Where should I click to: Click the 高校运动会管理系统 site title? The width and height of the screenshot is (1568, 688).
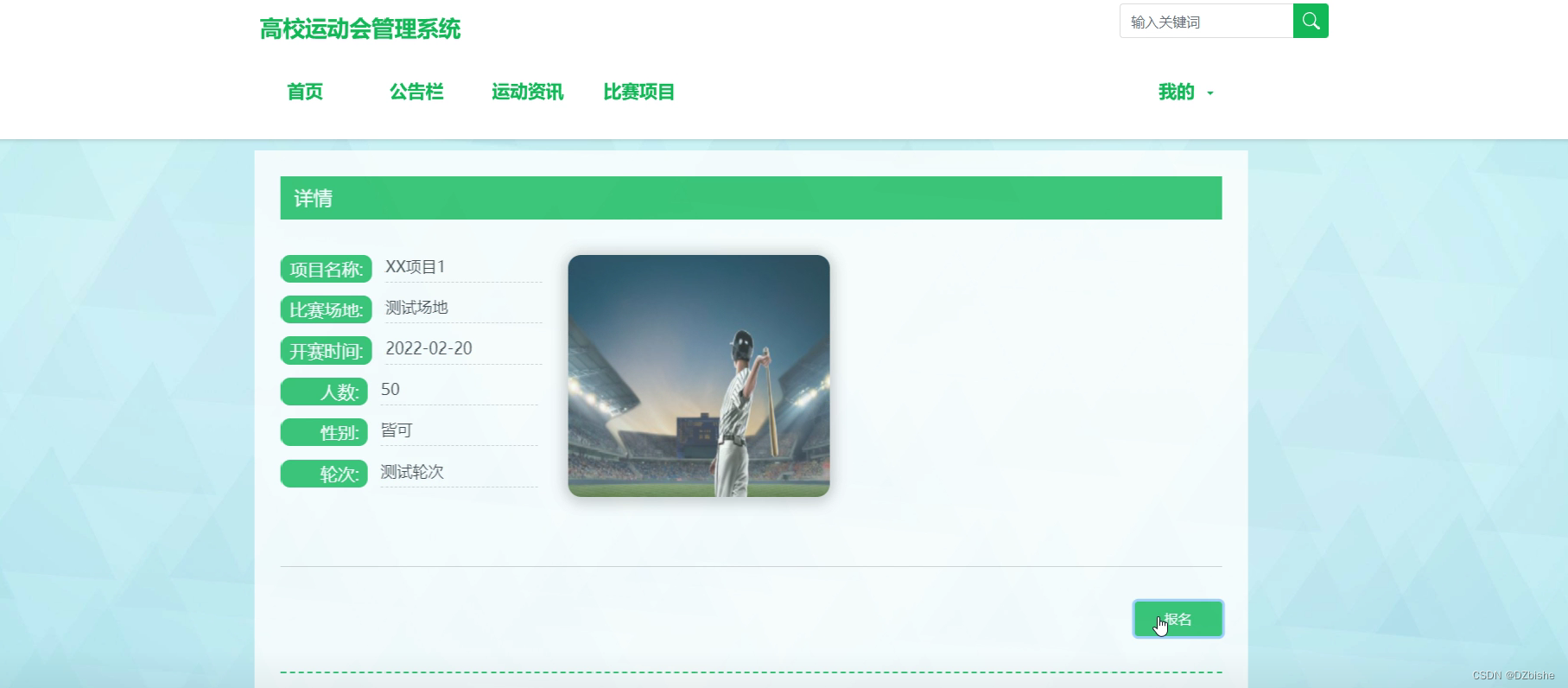pyautogui.click(x=360, y=29)
